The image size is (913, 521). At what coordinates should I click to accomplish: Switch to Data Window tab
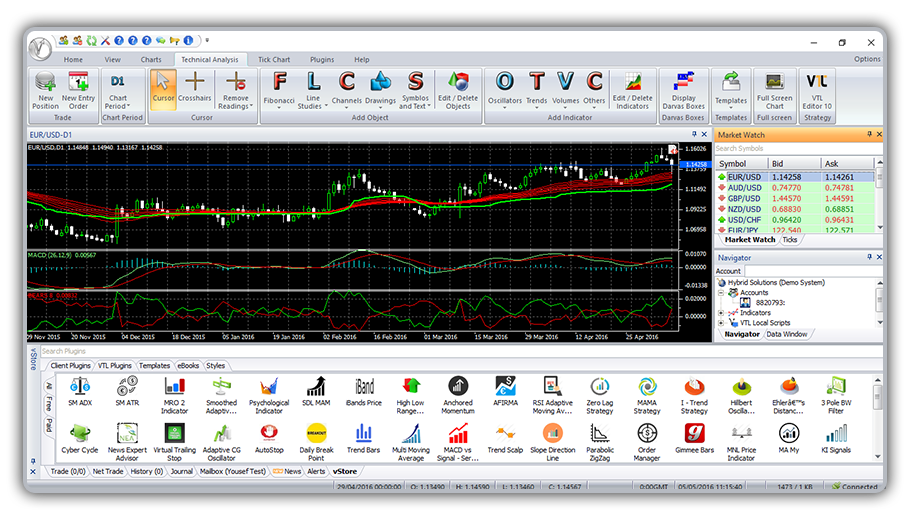(787, 334)
